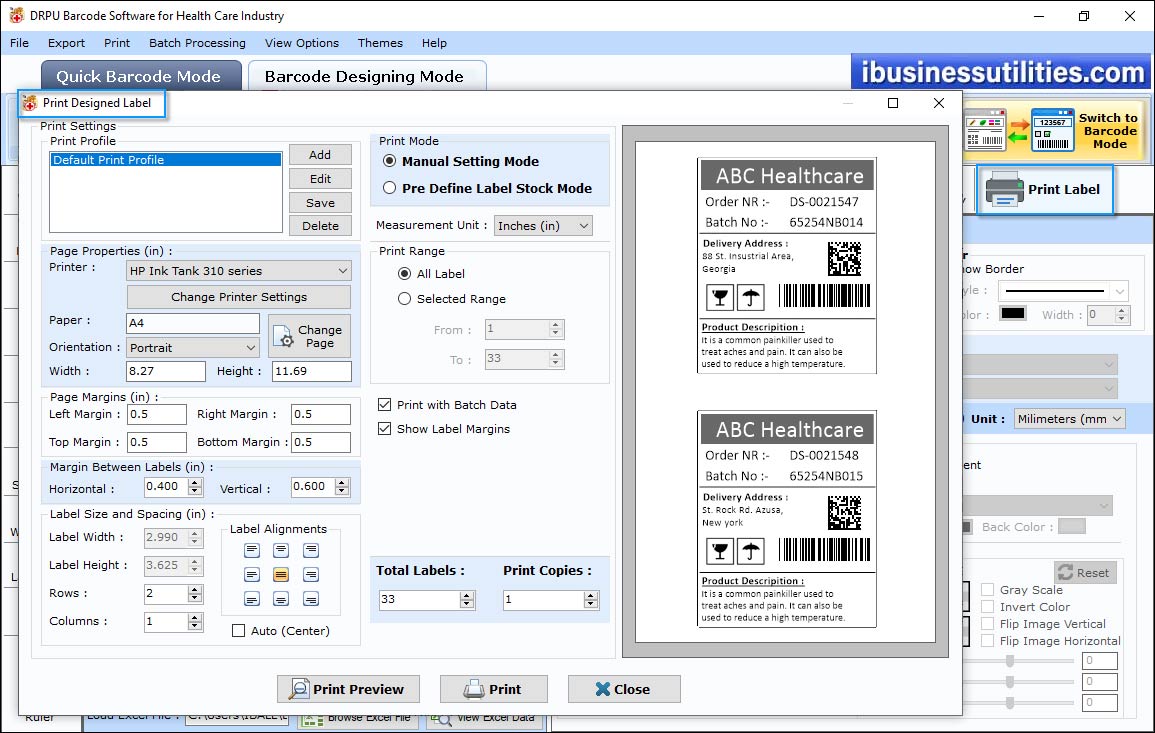Select Default Print Profile list item
Screen dimensions: 1155x733
(166, 160)
